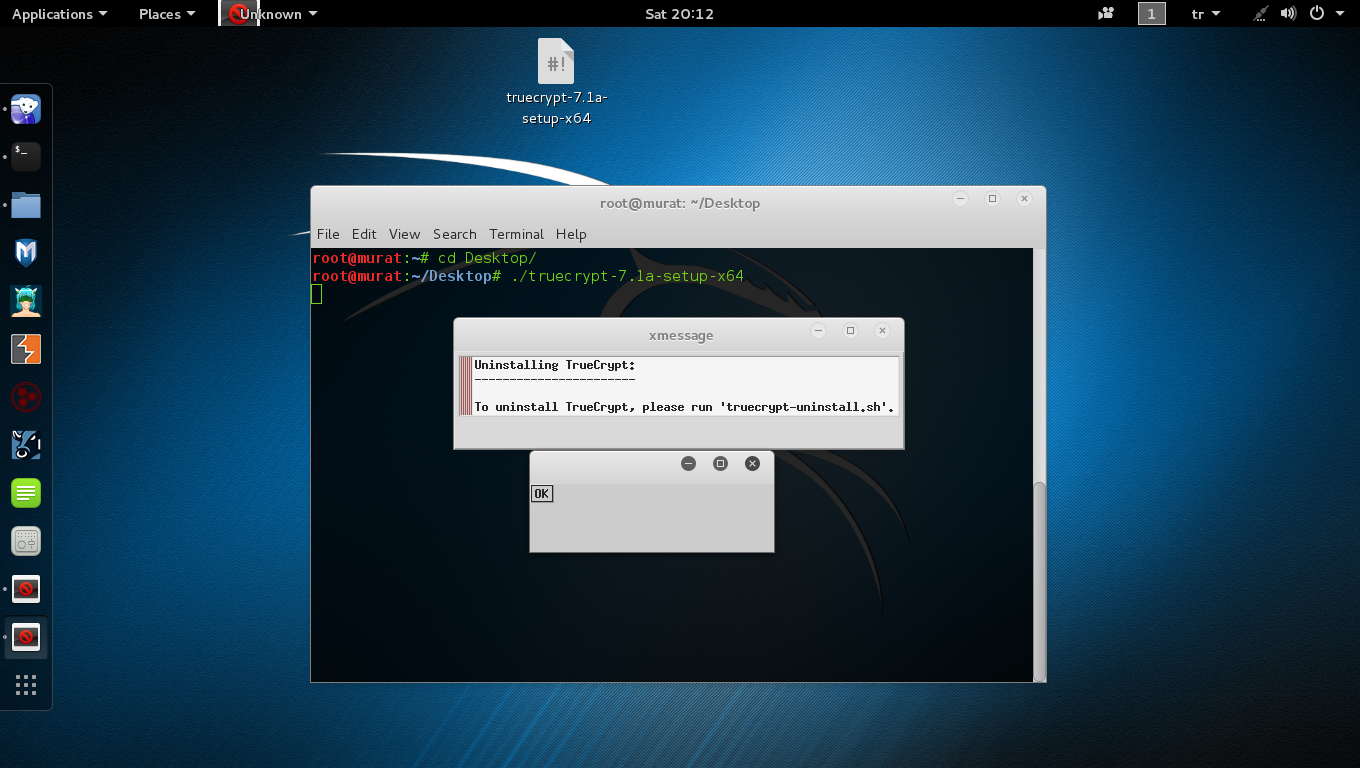Open the terminal's Search menu

point(454,234)
